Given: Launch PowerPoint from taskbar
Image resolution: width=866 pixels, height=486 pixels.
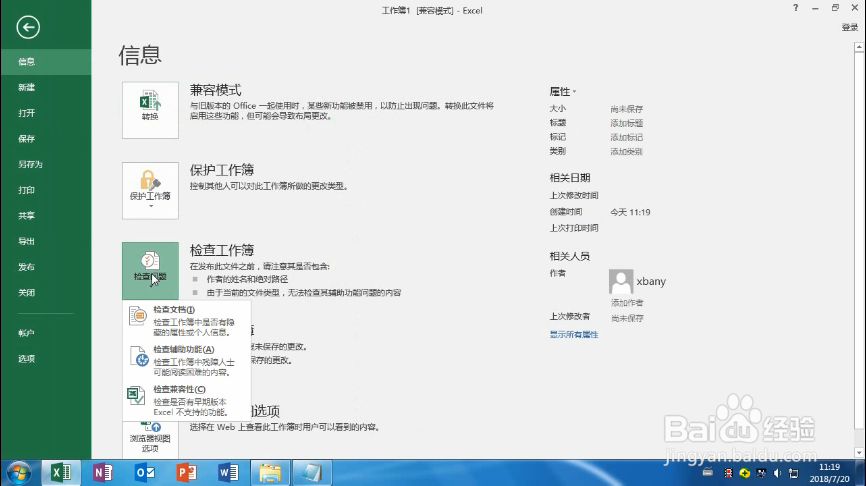Looking at the screenshot, I should click(x=187, y=473).
